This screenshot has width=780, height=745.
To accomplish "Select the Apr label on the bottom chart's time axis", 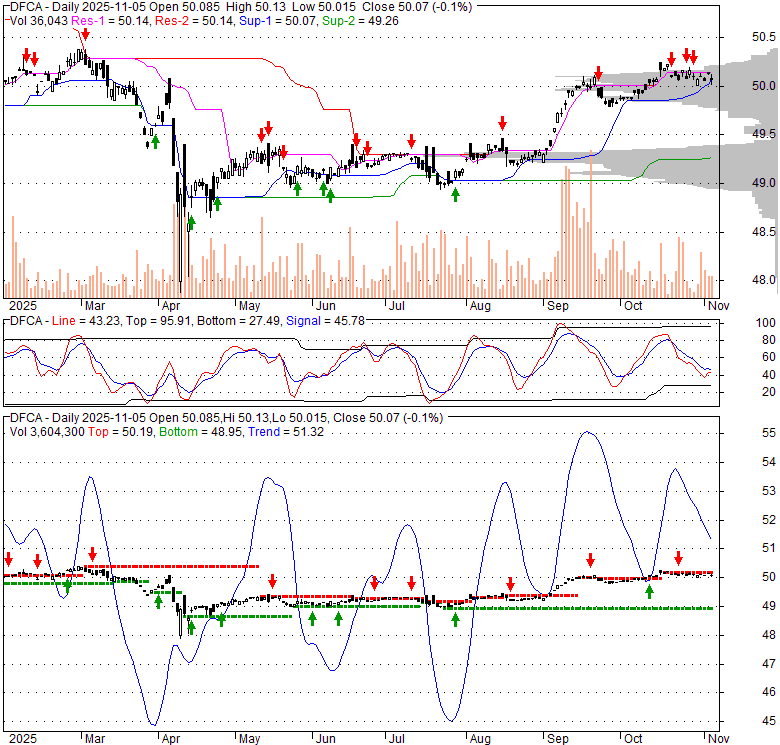I will (171, 739).
